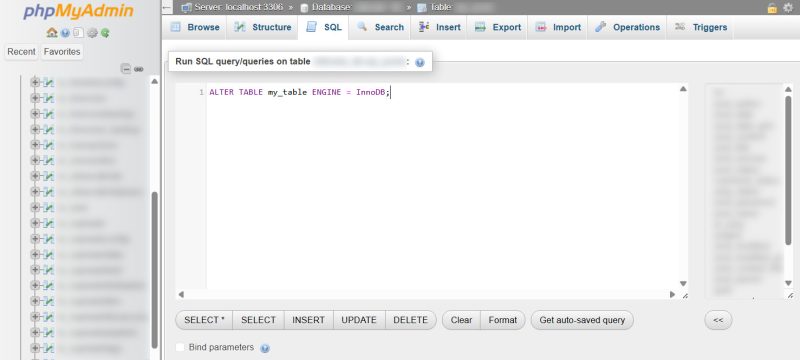Image resolution: width=800 pixels, height=360 pixels.
Task: Go to the phpMyAdmin Home icon
Action: (x=52, y=33)
